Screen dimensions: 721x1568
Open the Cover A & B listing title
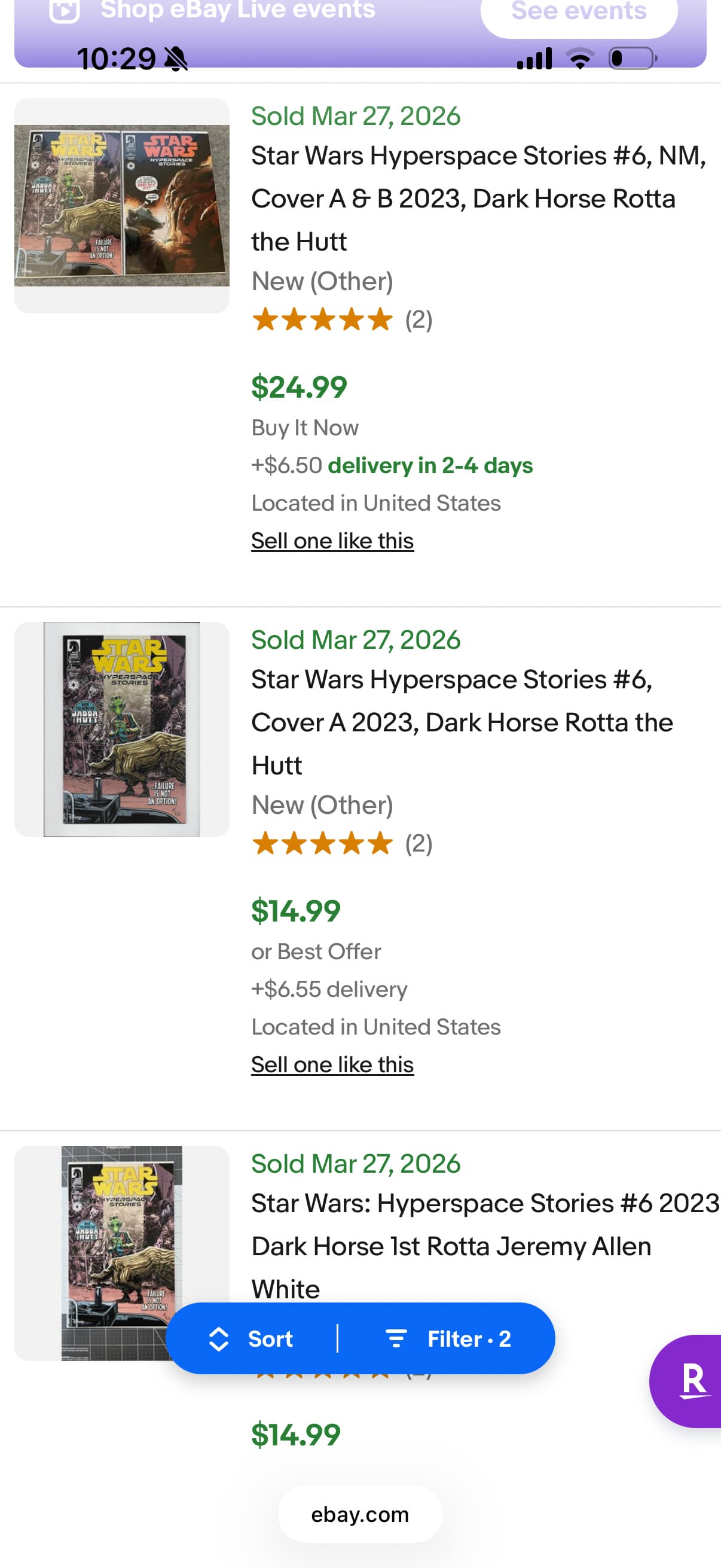(x=478, y=199)
